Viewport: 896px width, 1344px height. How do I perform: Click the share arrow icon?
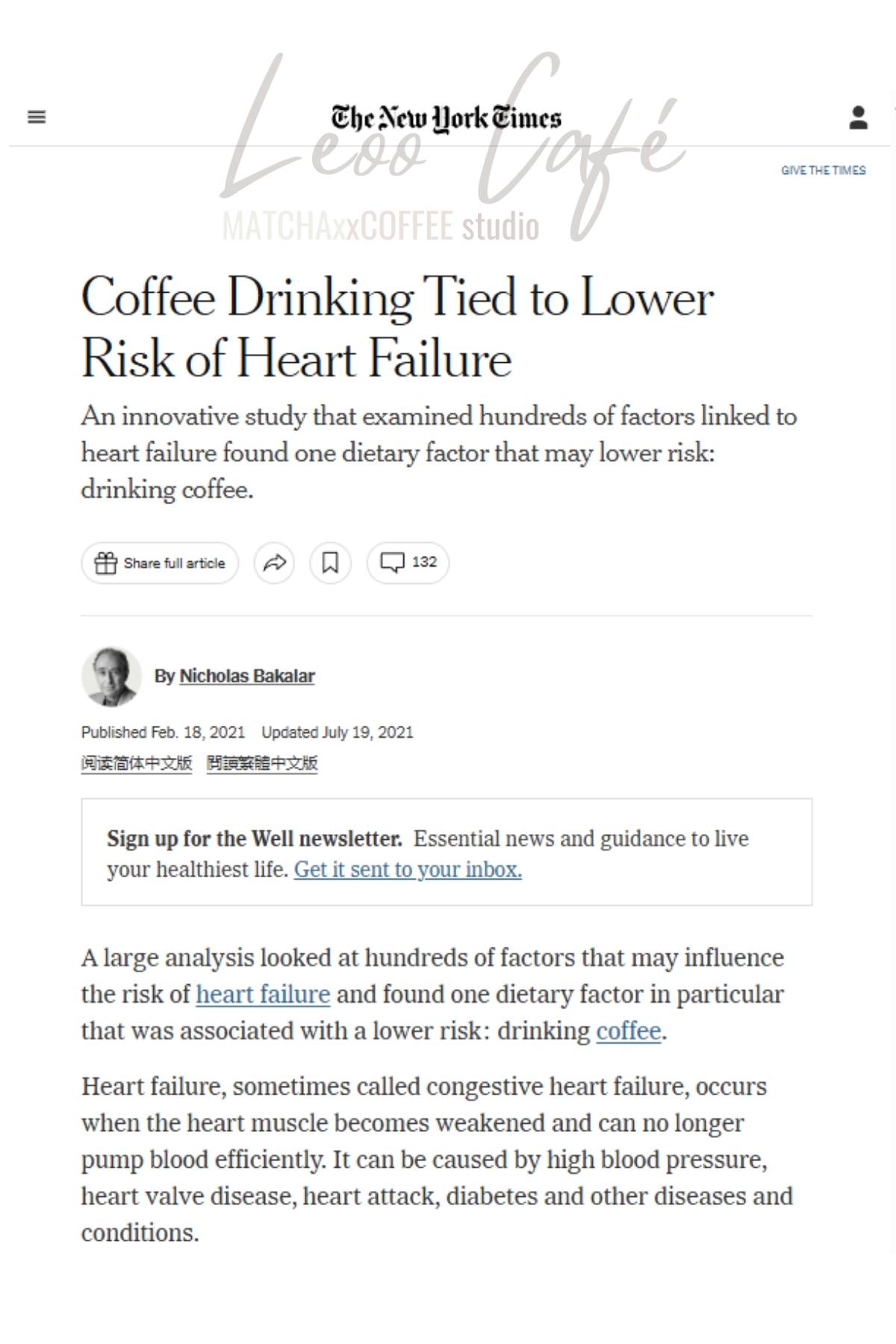(x=276, y=563)
